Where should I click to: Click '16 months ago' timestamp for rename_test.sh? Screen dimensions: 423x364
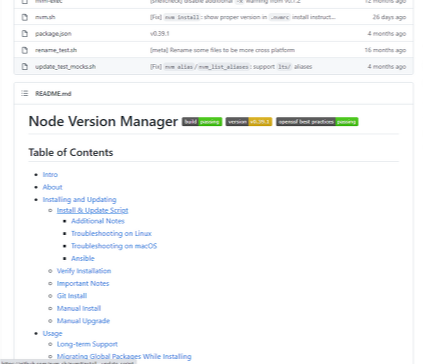click(x=385, y=50)
